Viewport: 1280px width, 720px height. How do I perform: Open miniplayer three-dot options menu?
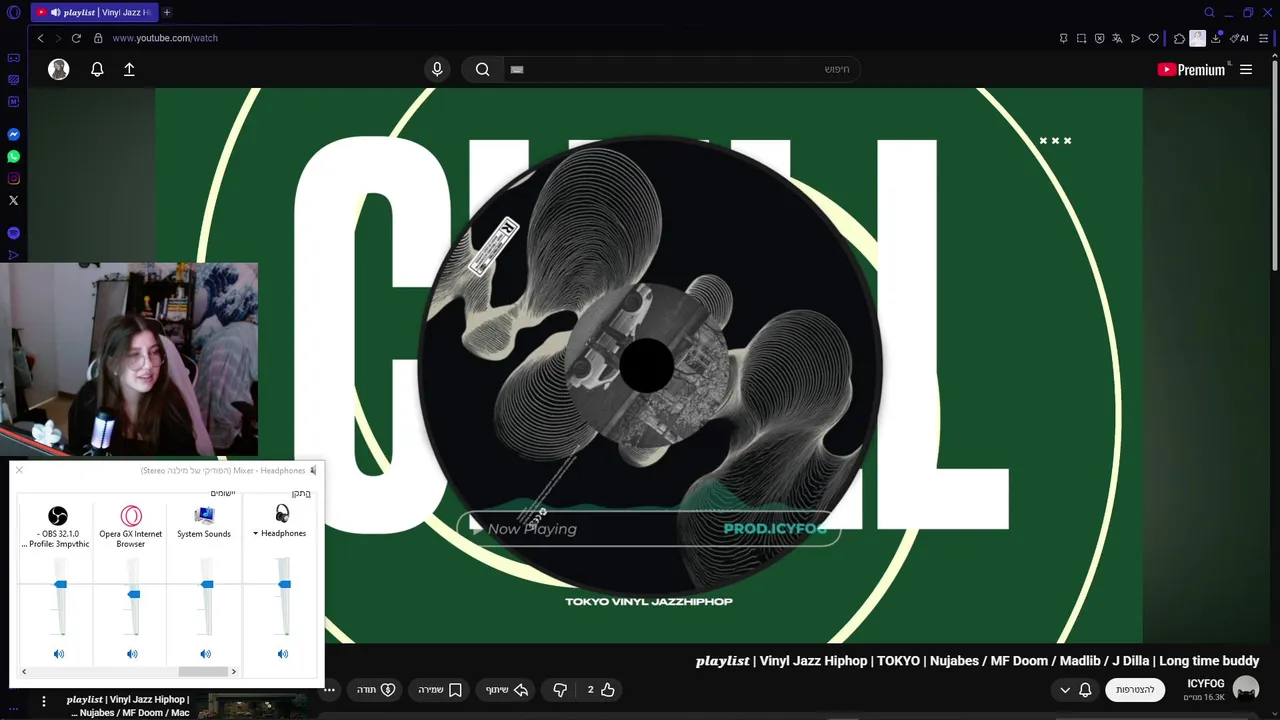[x=43, y=702]
